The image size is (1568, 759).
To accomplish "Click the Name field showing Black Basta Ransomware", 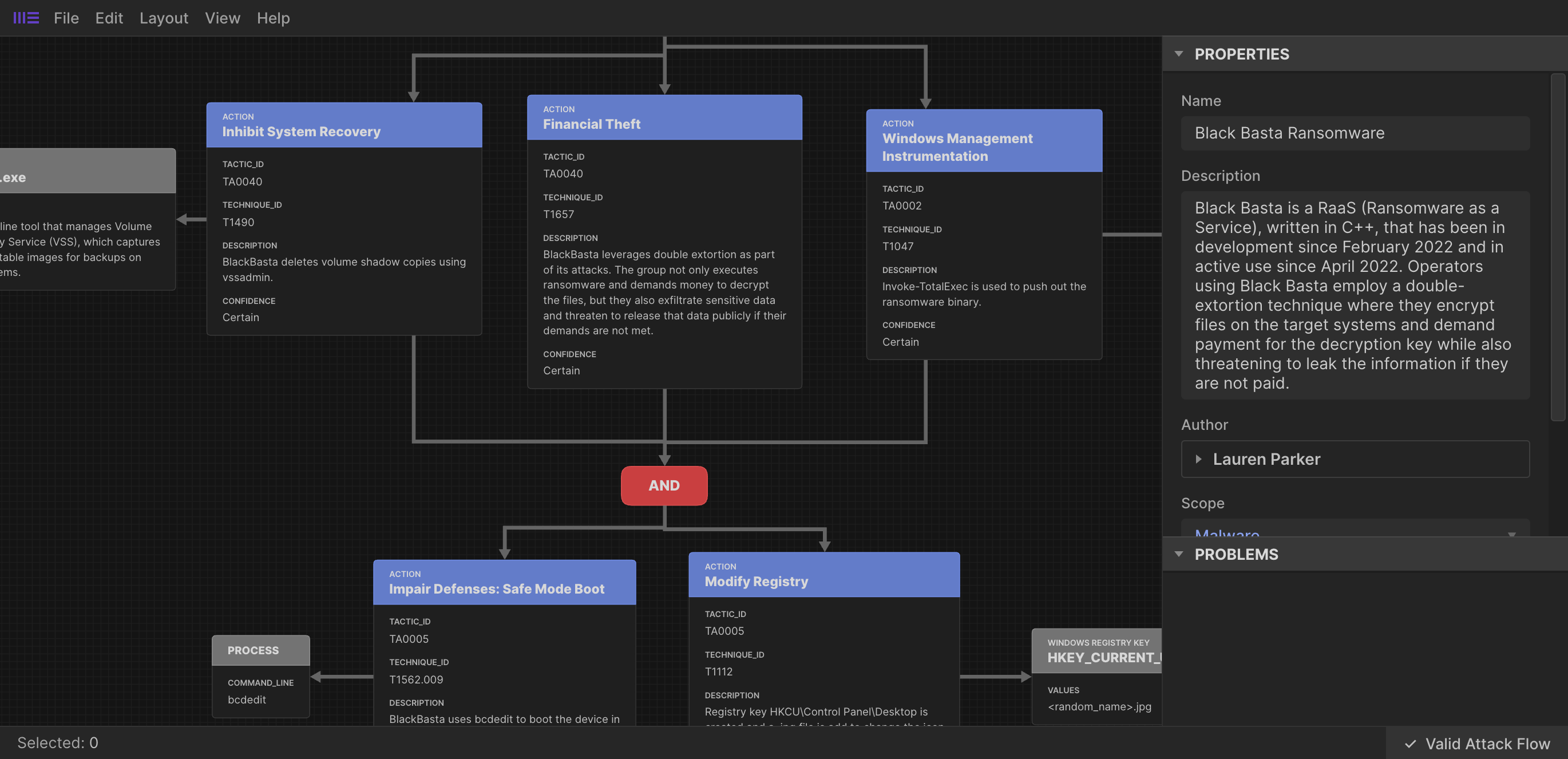I will [x=1355, y=133].
